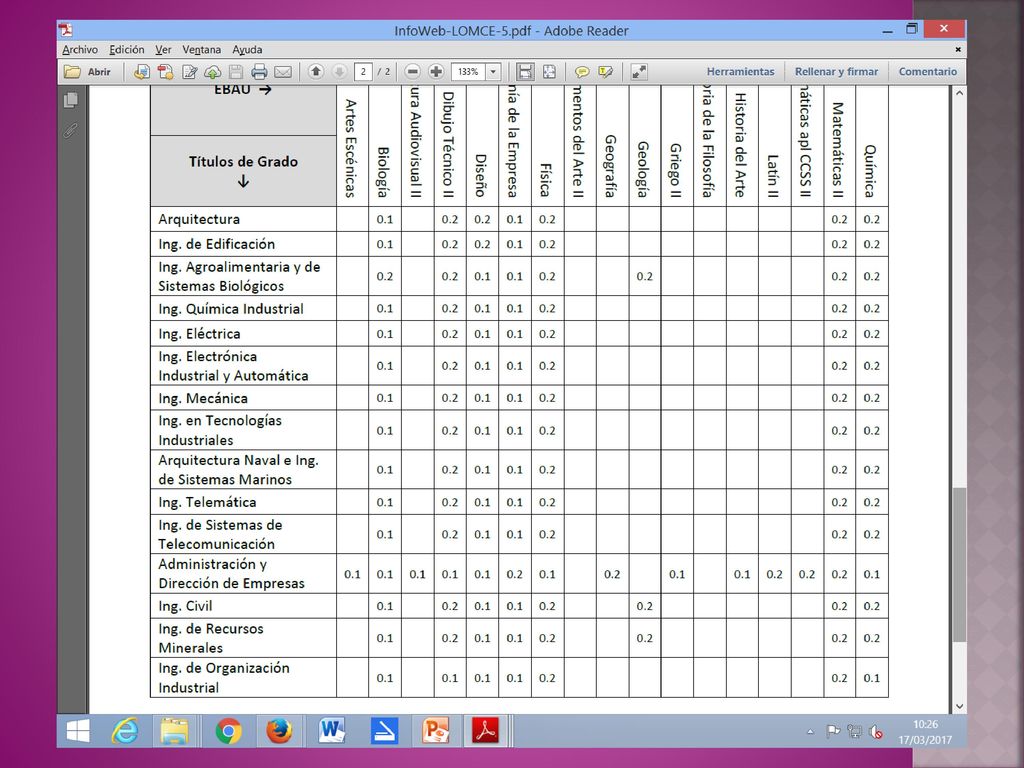Open the Archivo menu
Screen dimensions: 1024x768
(80, 50)
